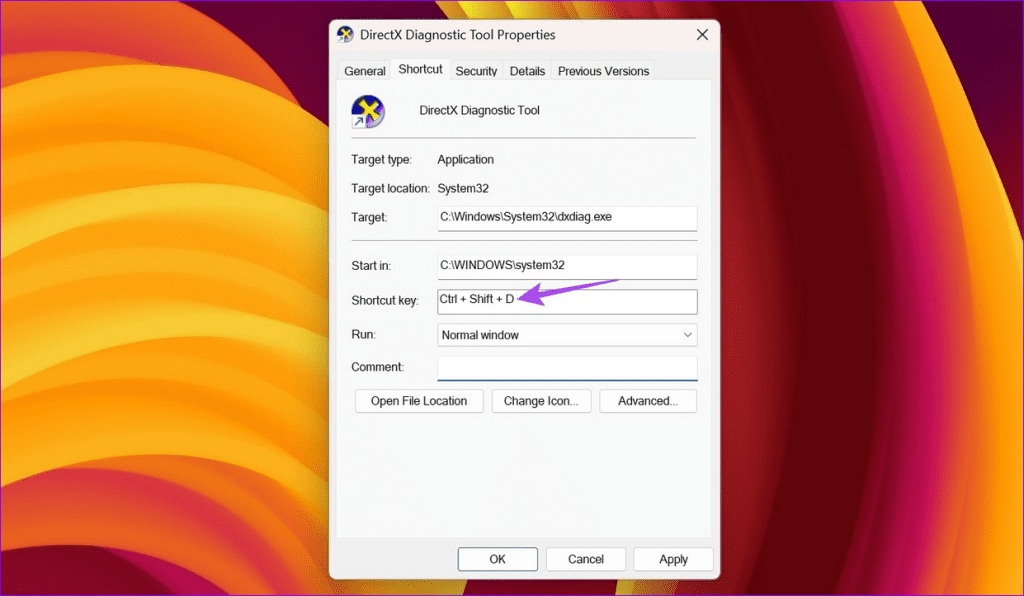Select the Start in field
Image resolution: width=1024 pixels, height=596 pixels.
point(566,266)
